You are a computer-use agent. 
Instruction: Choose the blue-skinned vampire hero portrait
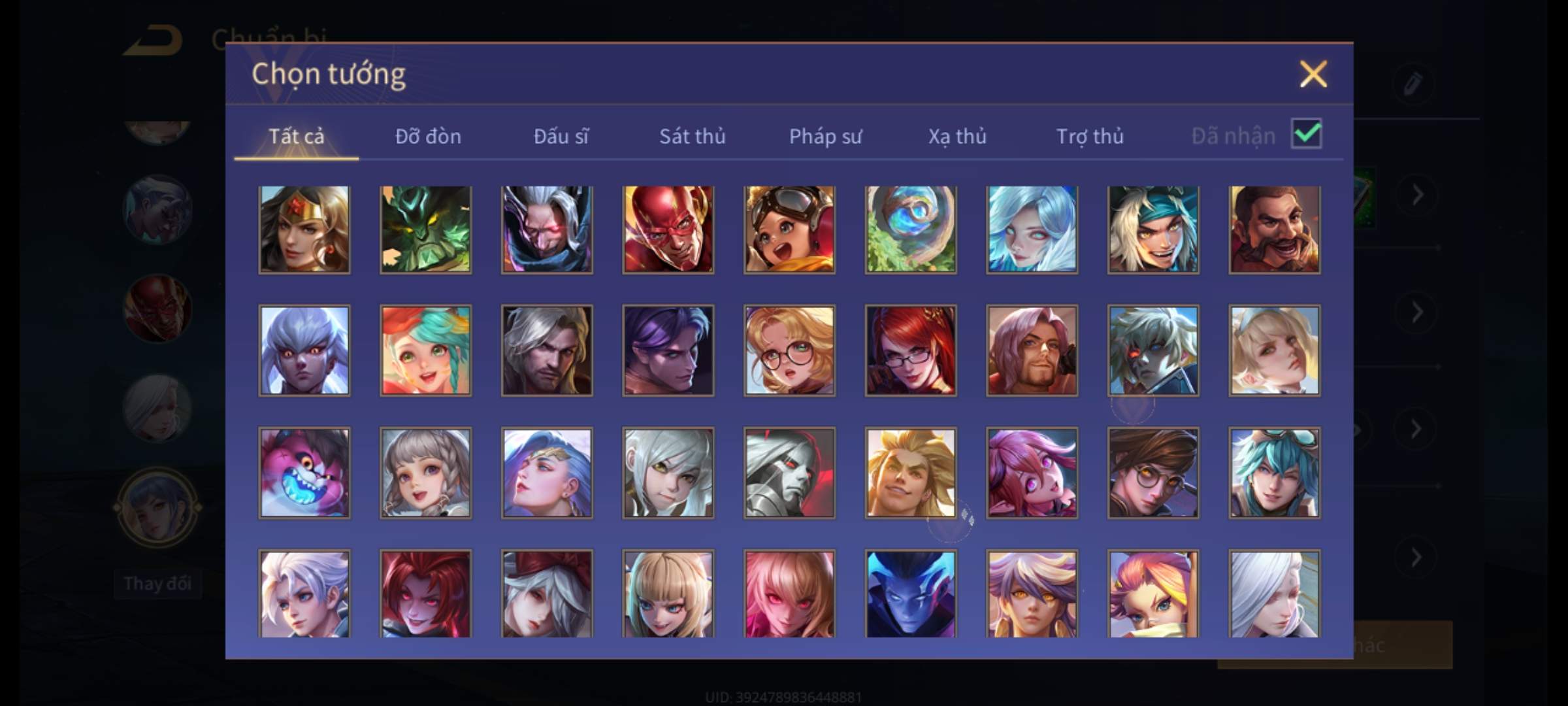pos(911,594)
